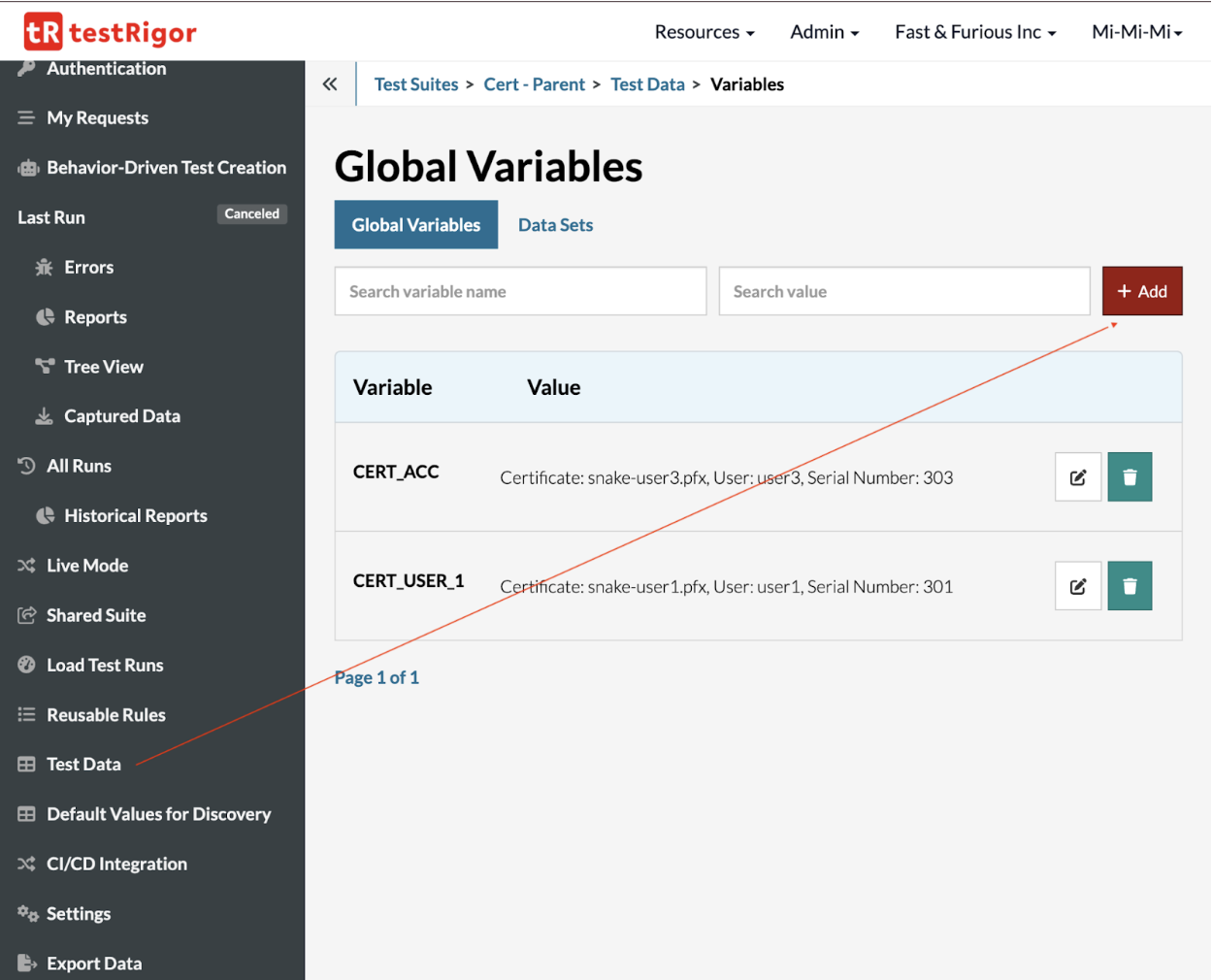1213x980 pixels.
Task: Expand the Fast & Furious Inc dropdown
Action: pyautogui.click(x=974, y=32)
